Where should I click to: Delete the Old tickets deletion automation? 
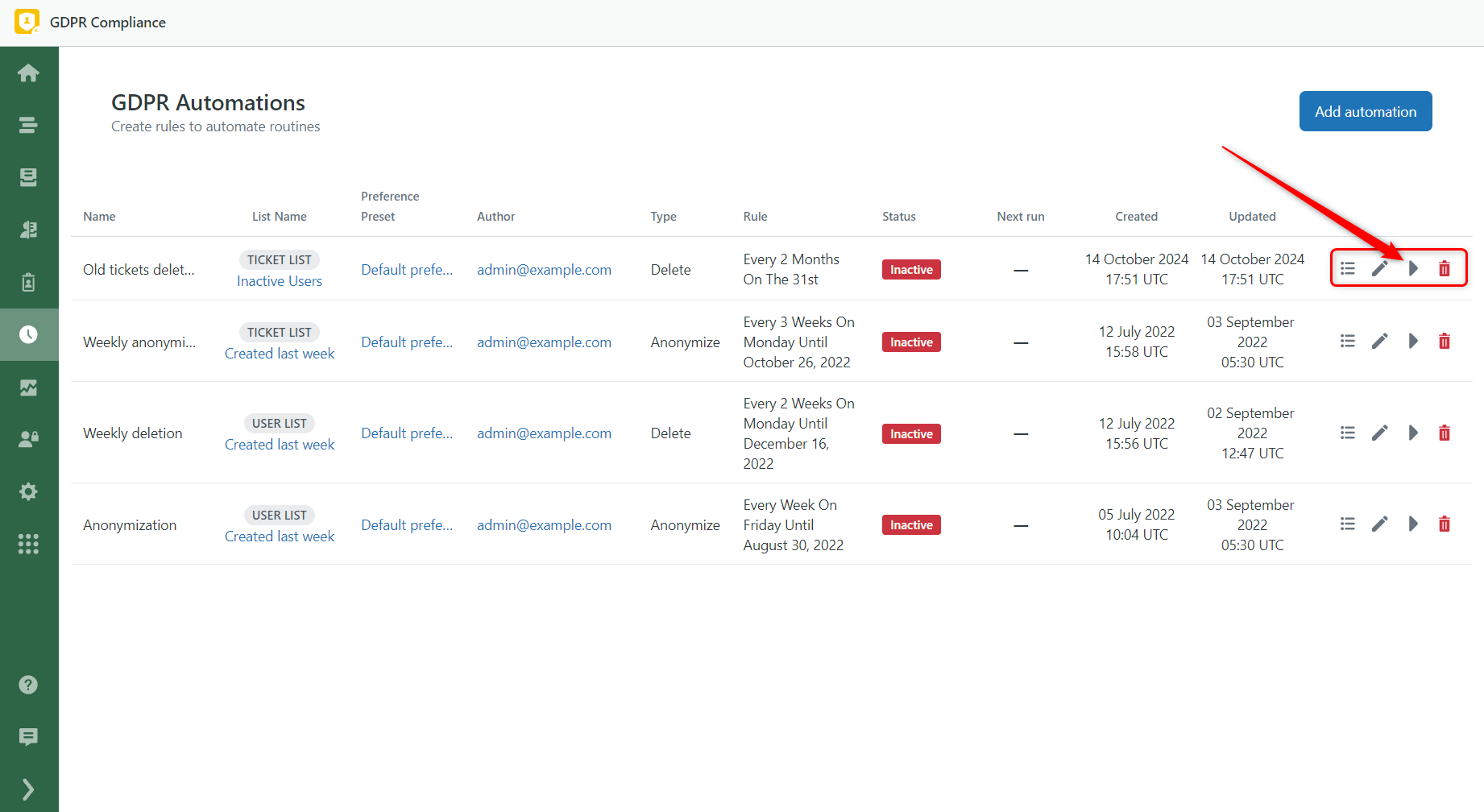1445,268
